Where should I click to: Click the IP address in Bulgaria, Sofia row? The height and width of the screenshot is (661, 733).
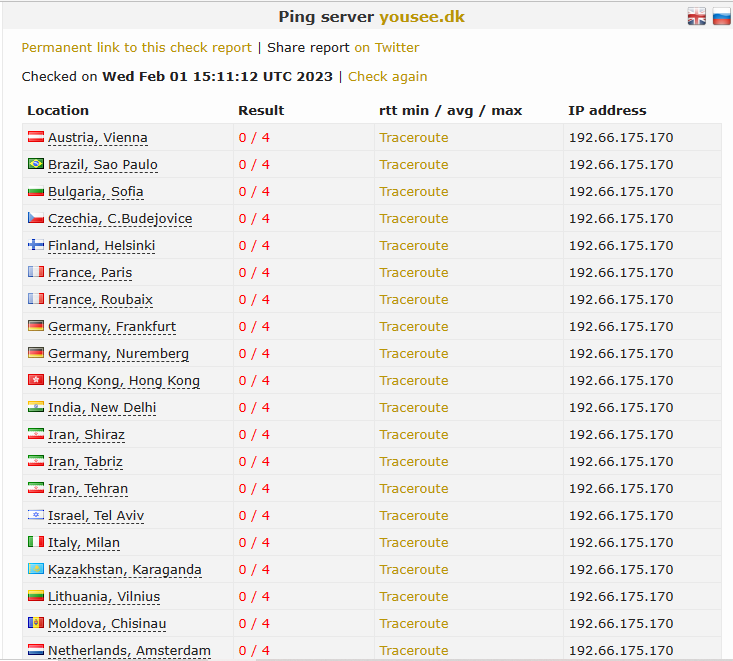(x=621, y=192)
